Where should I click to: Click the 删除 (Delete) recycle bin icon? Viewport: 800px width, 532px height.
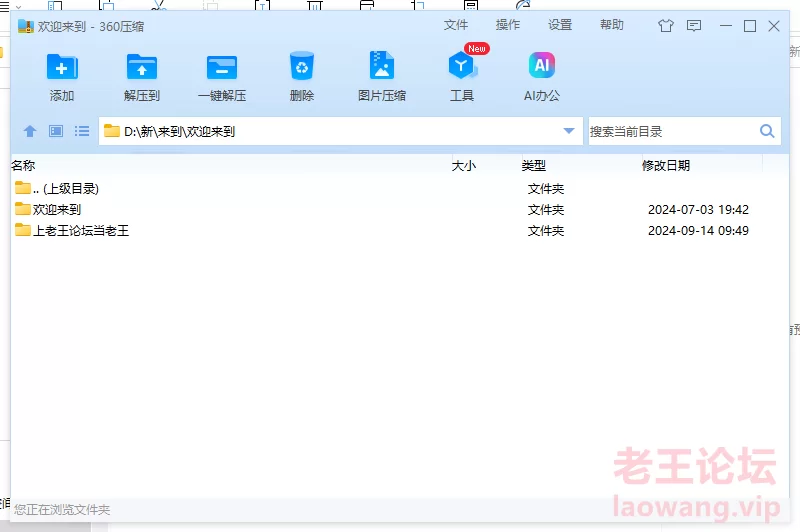[302, 66]
